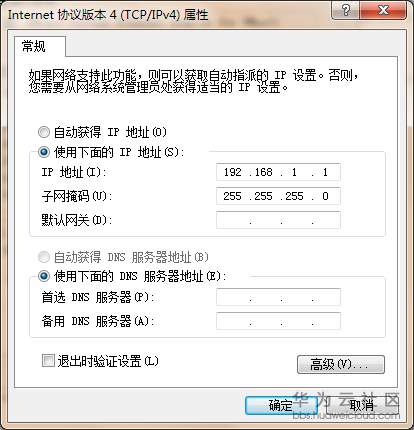Viewport: 414px width, 430px height.
Task: Click the 首选 DNS 服务器 field
Action: click(278, 297)
